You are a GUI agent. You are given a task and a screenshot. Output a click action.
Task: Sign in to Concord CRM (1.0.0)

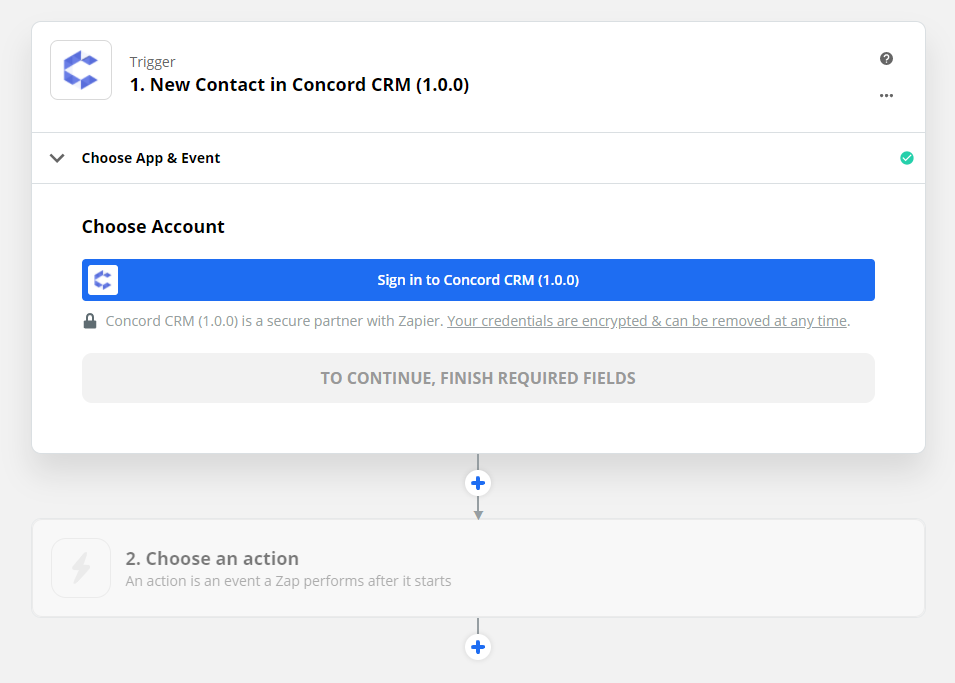(478, 280)
